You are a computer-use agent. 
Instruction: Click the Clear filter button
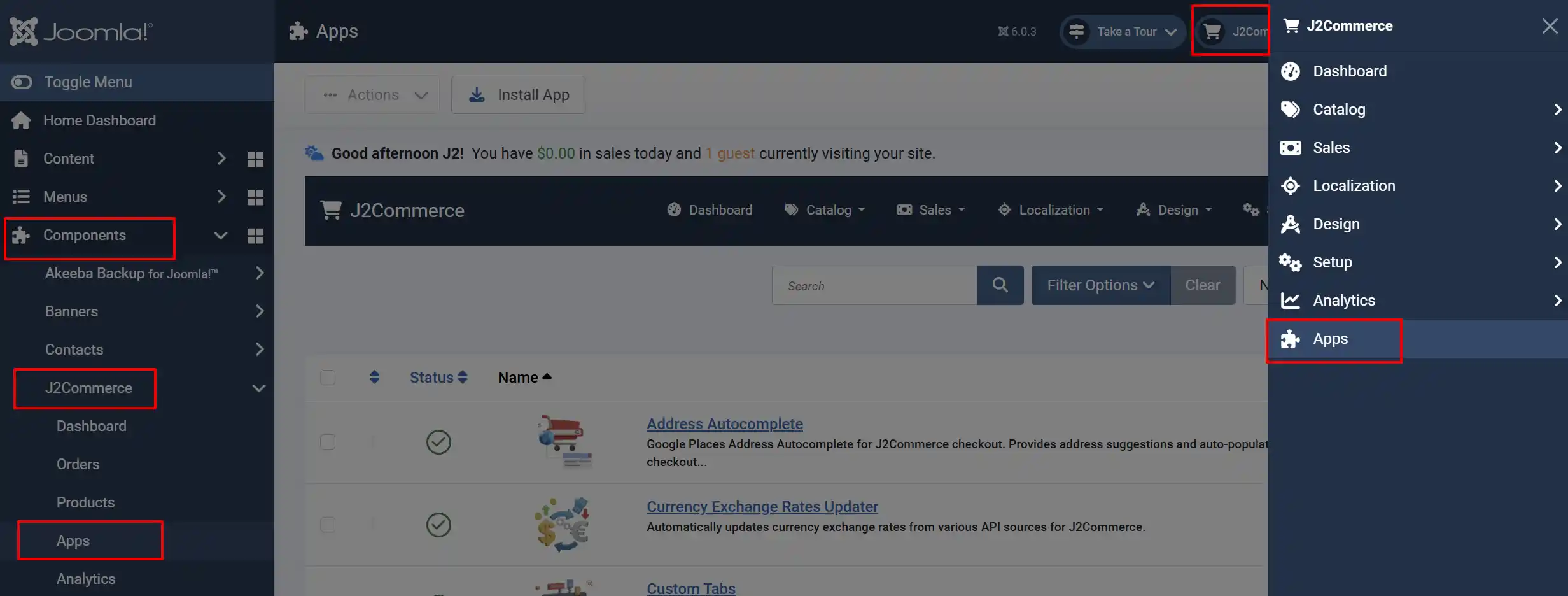tap(1203, 285)
